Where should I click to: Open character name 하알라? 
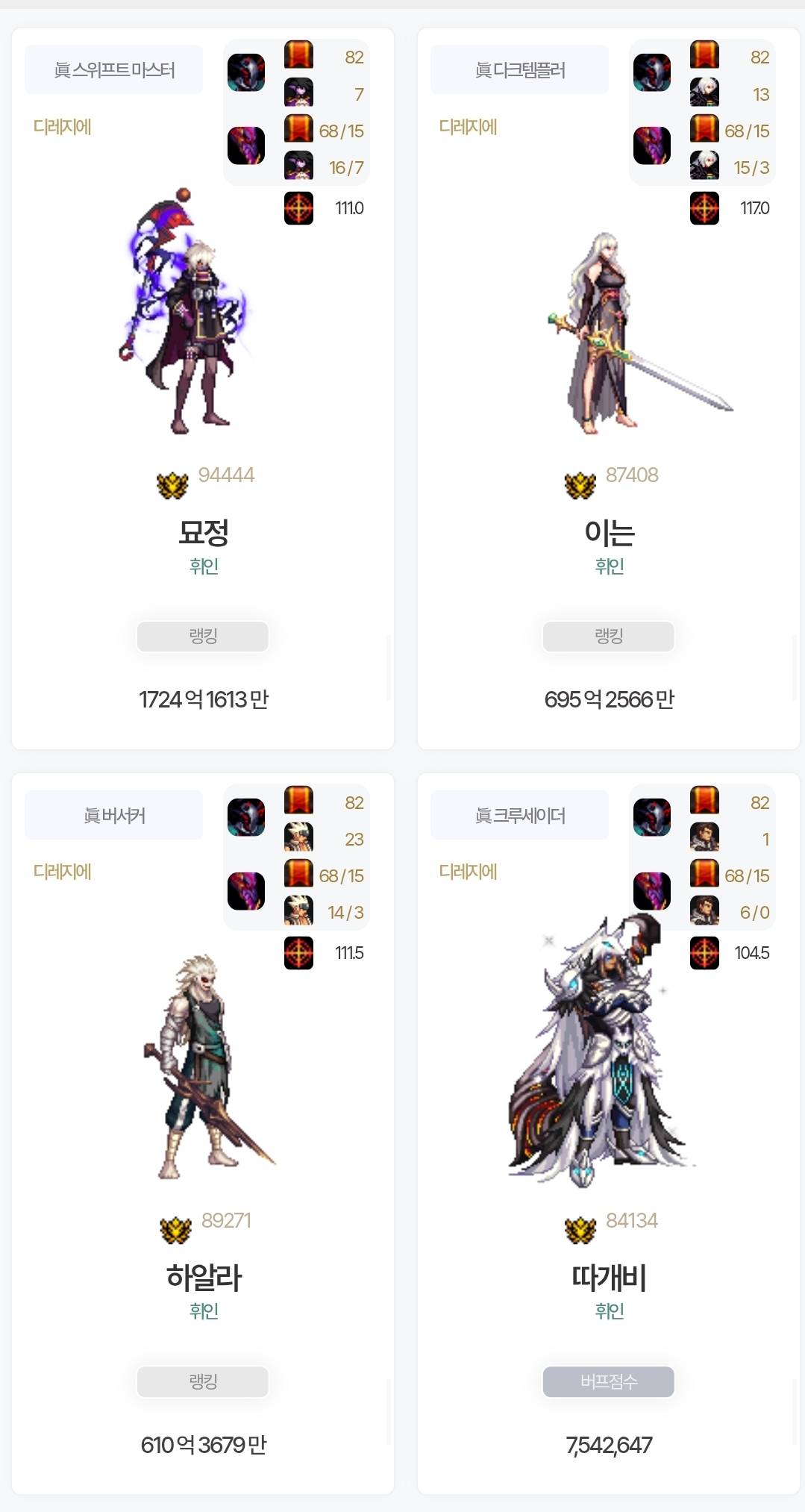coord(204,1277)
